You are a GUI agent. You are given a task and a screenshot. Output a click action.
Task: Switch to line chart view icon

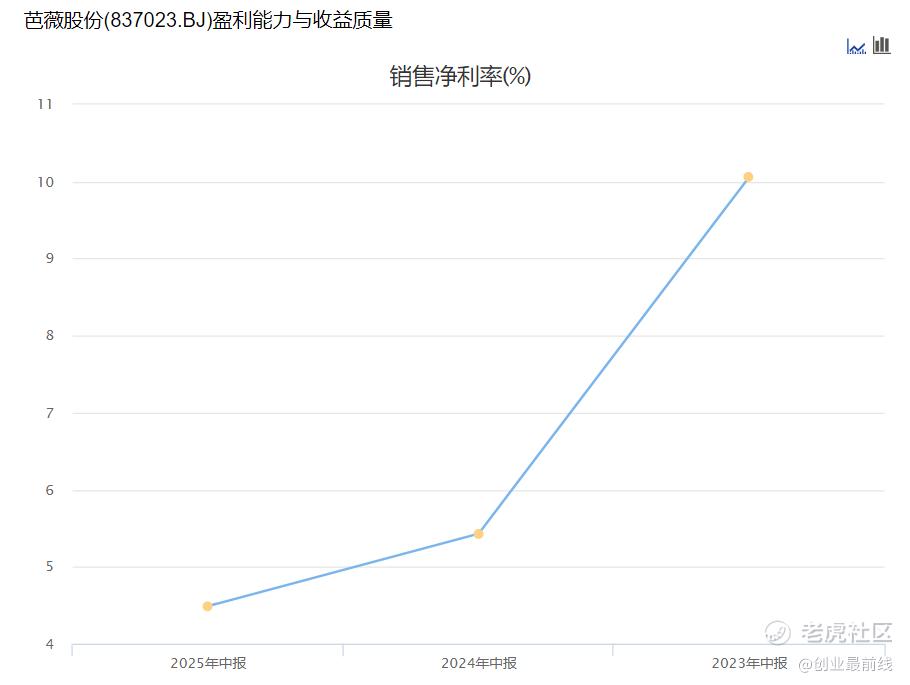(856, 46)
